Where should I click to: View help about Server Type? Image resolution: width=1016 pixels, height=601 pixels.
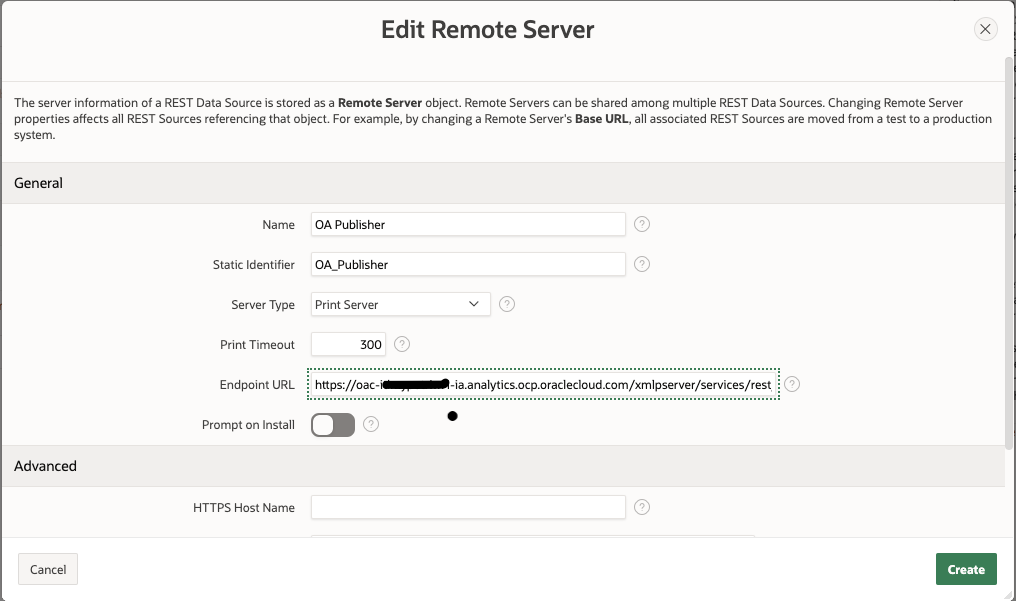click(x=507, y=304)
